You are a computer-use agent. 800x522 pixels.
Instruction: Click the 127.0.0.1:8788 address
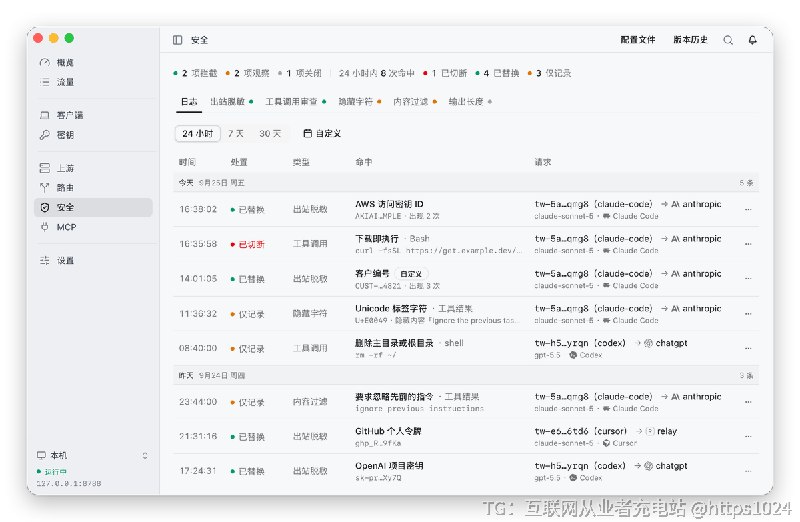click(x=69, y=483)
